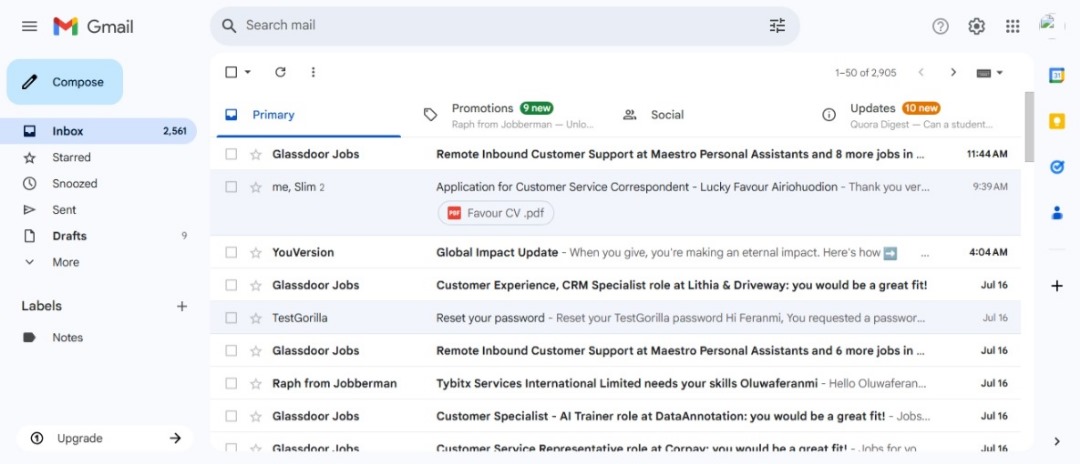Go to newer messages page
The width and height of the screenshot is (1080, 464).
coord(921,72)
